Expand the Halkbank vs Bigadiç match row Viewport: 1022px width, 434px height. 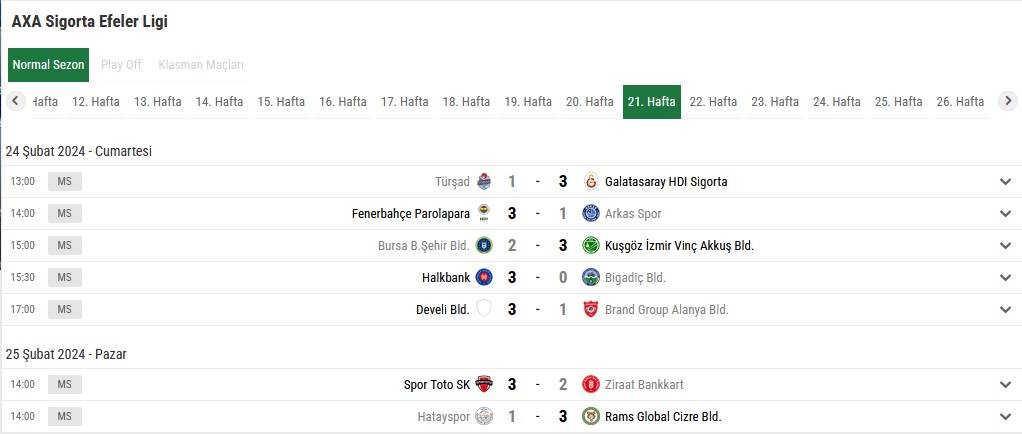(1005, 278)
